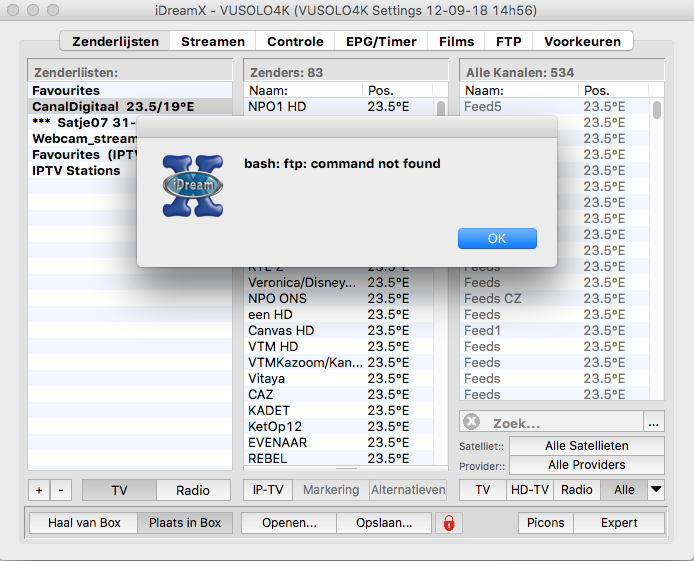Click the red lock icon
The height and width of the screenshot is (561, 694).
451,523
